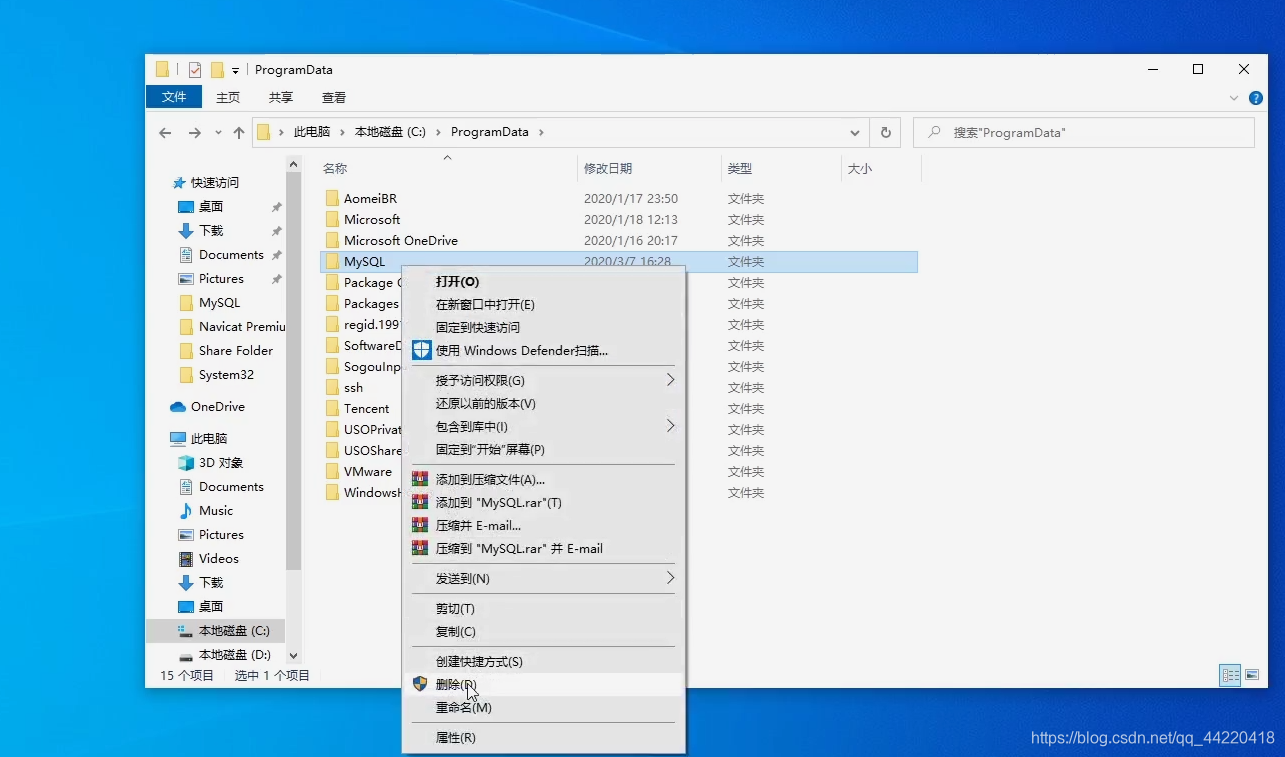The height and width of the screenshot is (757, 1285).
Task: Open Customize Quick Access Toolbar dropdown
Action: pos(236,71)
